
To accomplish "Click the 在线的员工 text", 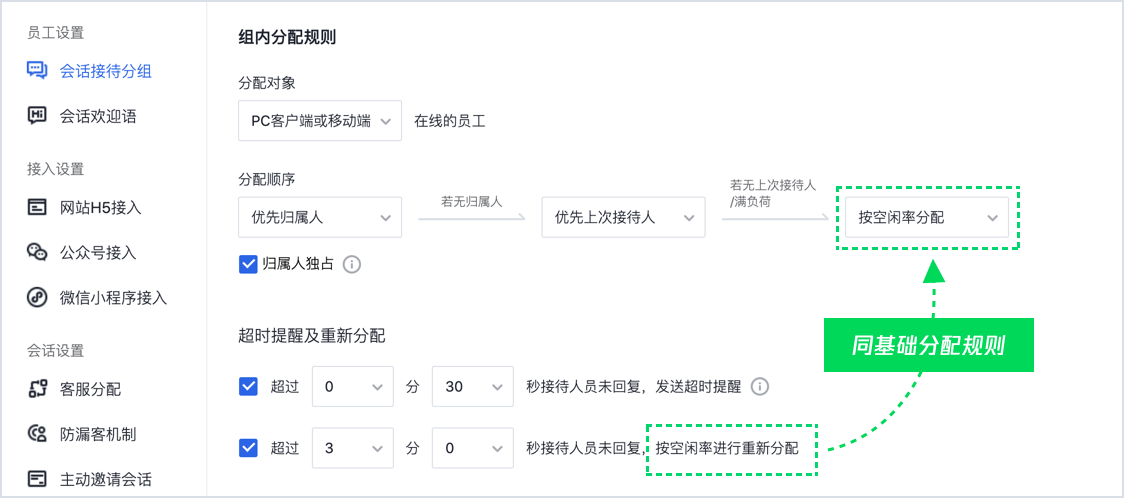I will click(450, 120).
